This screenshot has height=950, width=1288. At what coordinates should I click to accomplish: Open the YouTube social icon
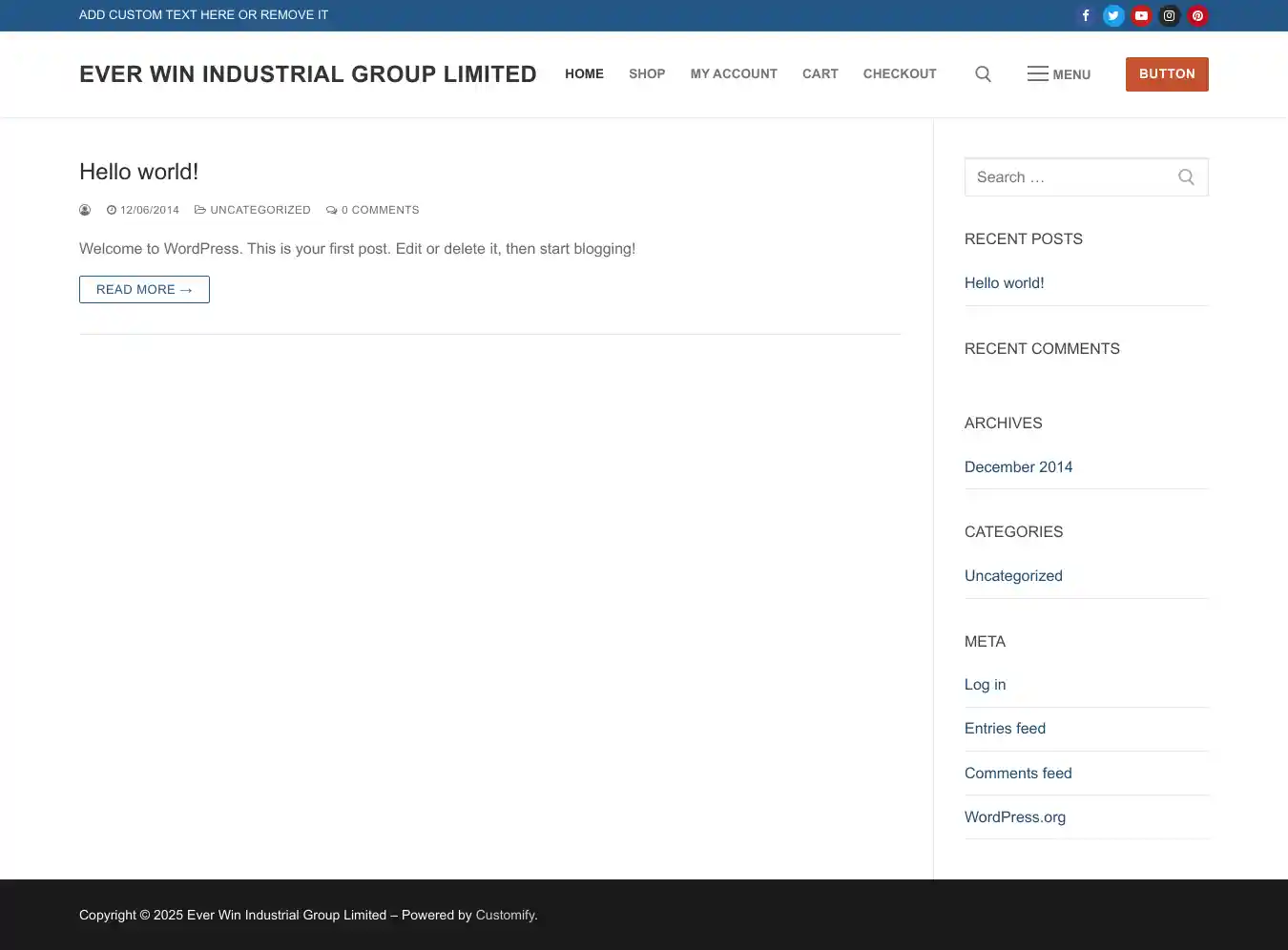(1141, 15)
